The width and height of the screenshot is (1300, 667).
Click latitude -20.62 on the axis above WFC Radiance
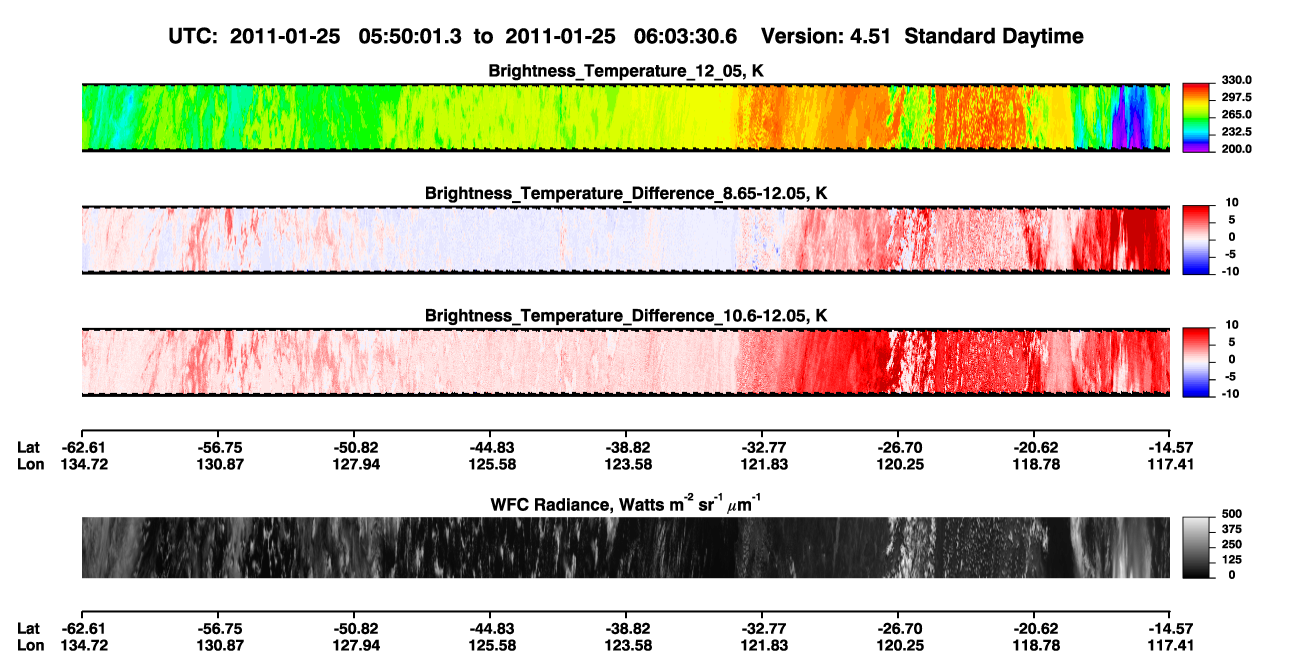click(x=1034, y=447)
